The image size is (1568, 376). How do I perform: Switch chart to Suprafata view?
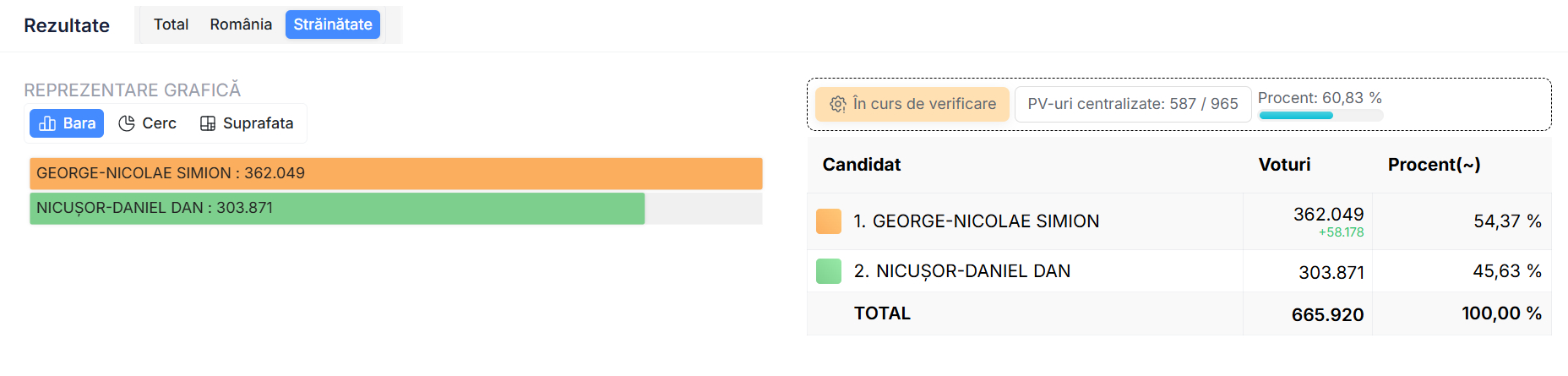[x=247, y=123]
